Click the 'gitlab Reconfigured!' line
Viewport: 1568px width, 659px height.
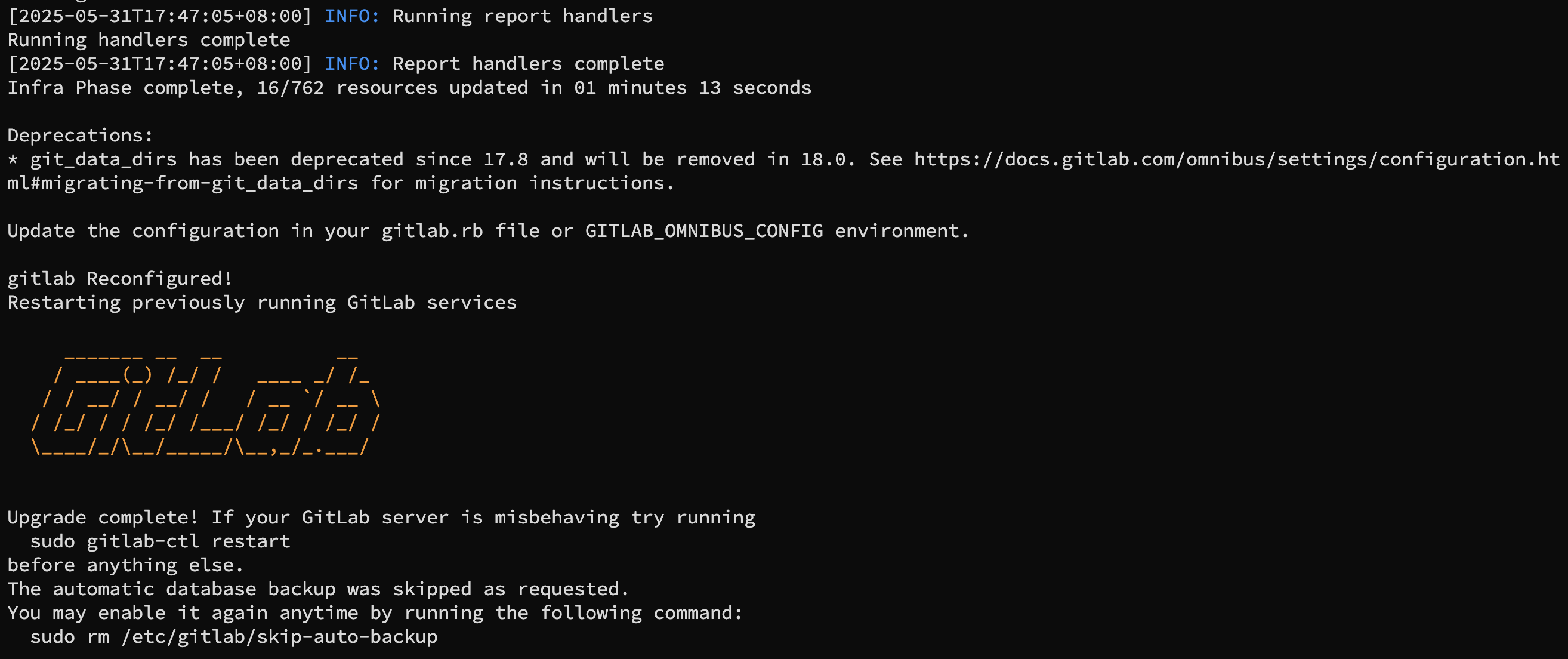pyautogui.click(x=120, y=279)
